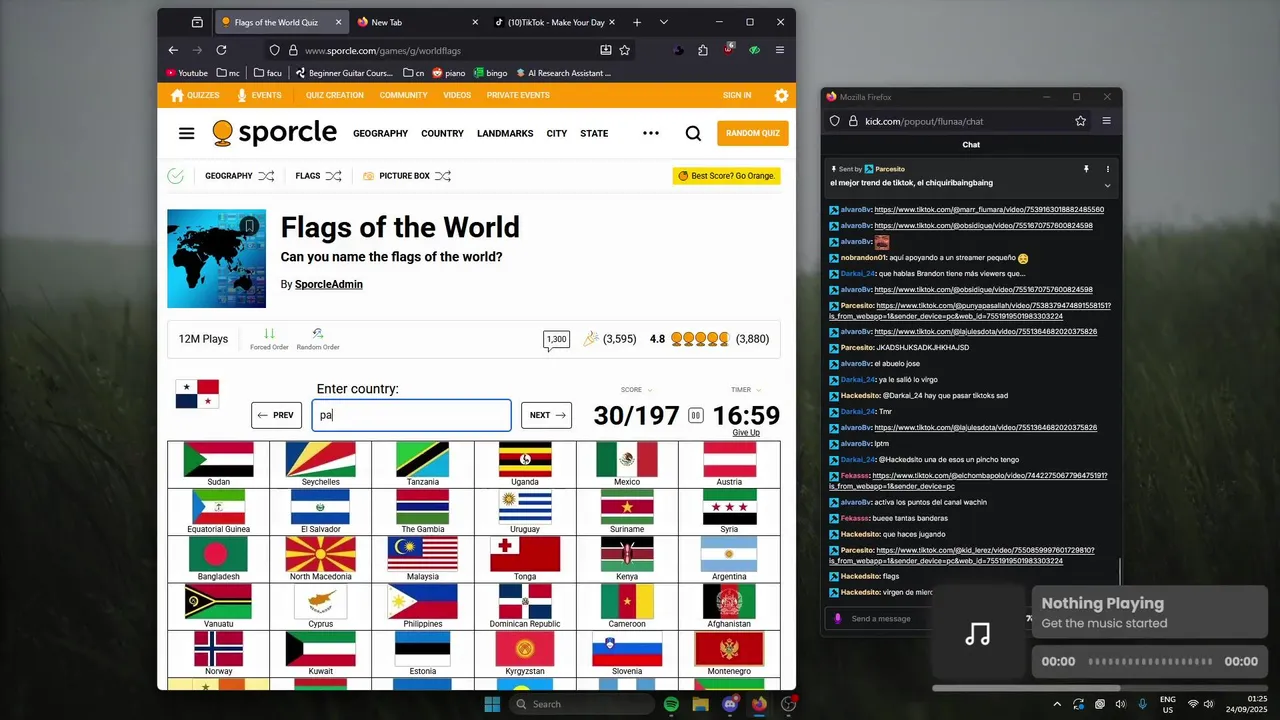The height and width of the screenshot is (720, 1280).
Task: Open Firefox View in the tab strip
Action: (x=197, y=22)
